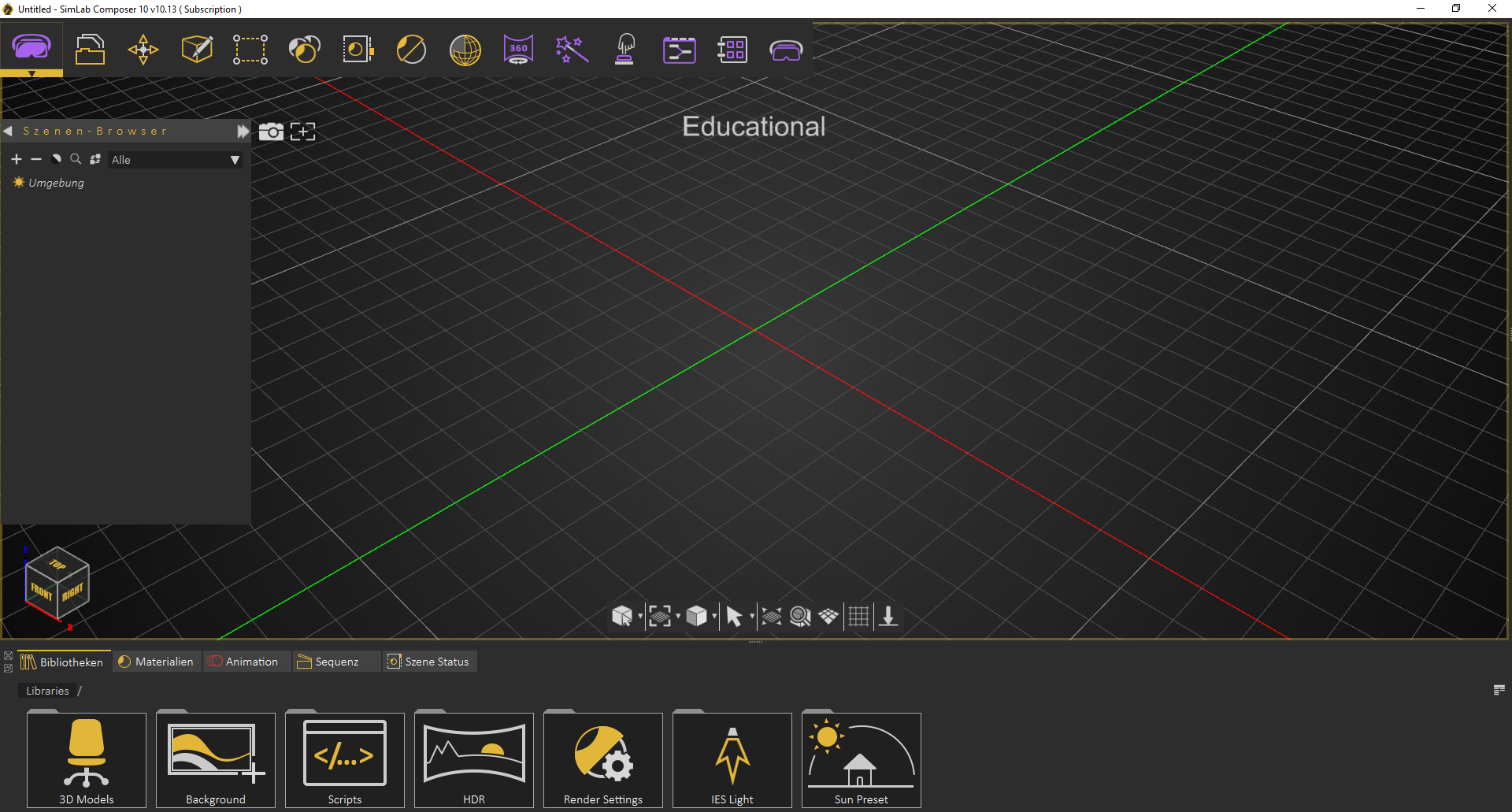Click the tag icon in Szenen-Browser toolbar

click(56, 159)
